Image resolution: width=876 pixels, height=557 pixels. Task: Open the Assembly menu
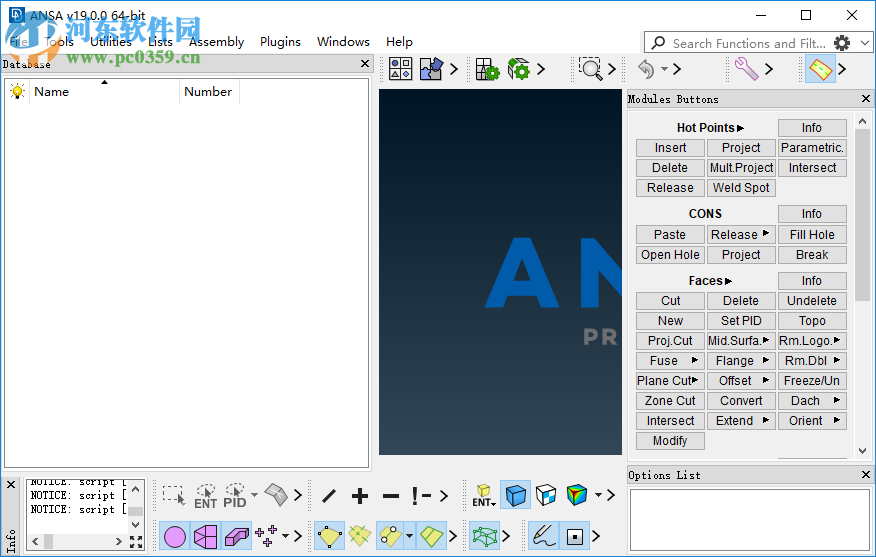point(216,42)
